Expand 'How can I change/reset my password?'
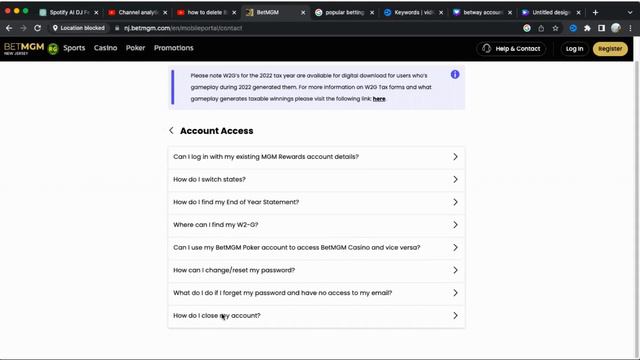The width and height of the screenshot is (640, 360). pyautogui.click(x=316, y=270)
